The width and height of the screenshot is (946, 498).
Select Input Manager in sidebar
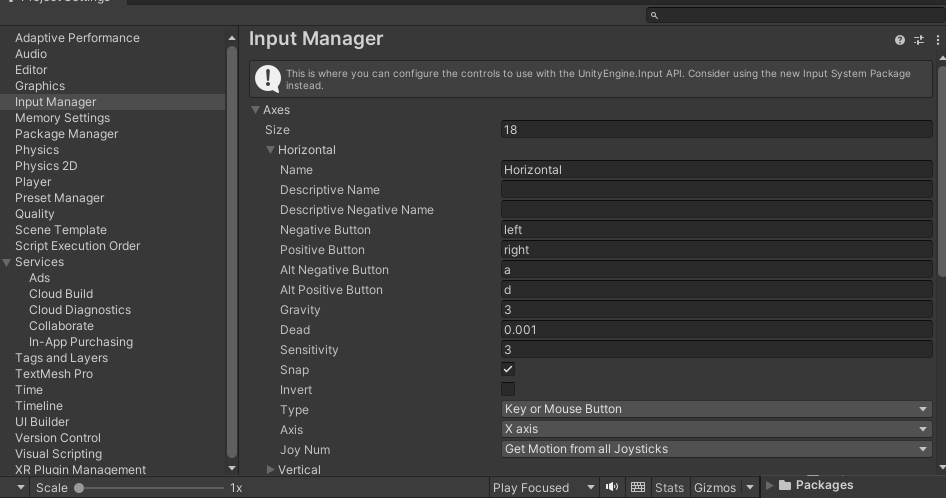click(x=56, y=101)
